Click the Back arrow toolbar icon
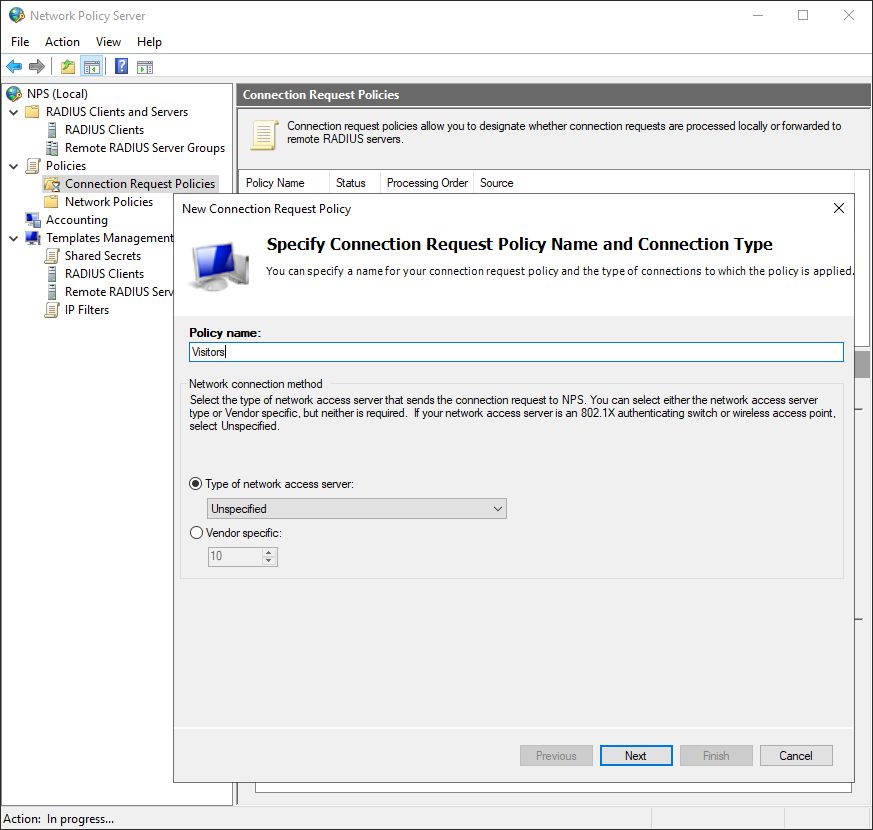Image resolution: width=873 pixels, height=830 pixels. 14,67
